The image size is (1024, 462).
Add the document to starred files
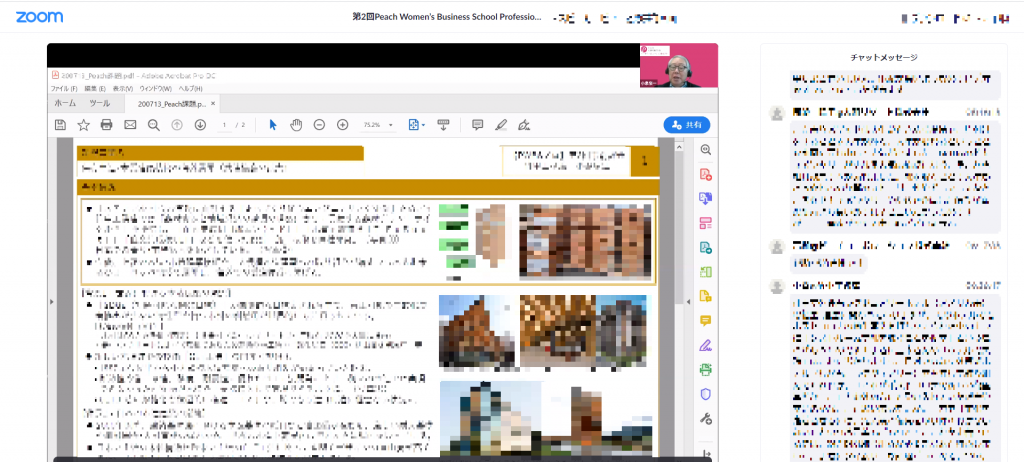pos(84,125)
